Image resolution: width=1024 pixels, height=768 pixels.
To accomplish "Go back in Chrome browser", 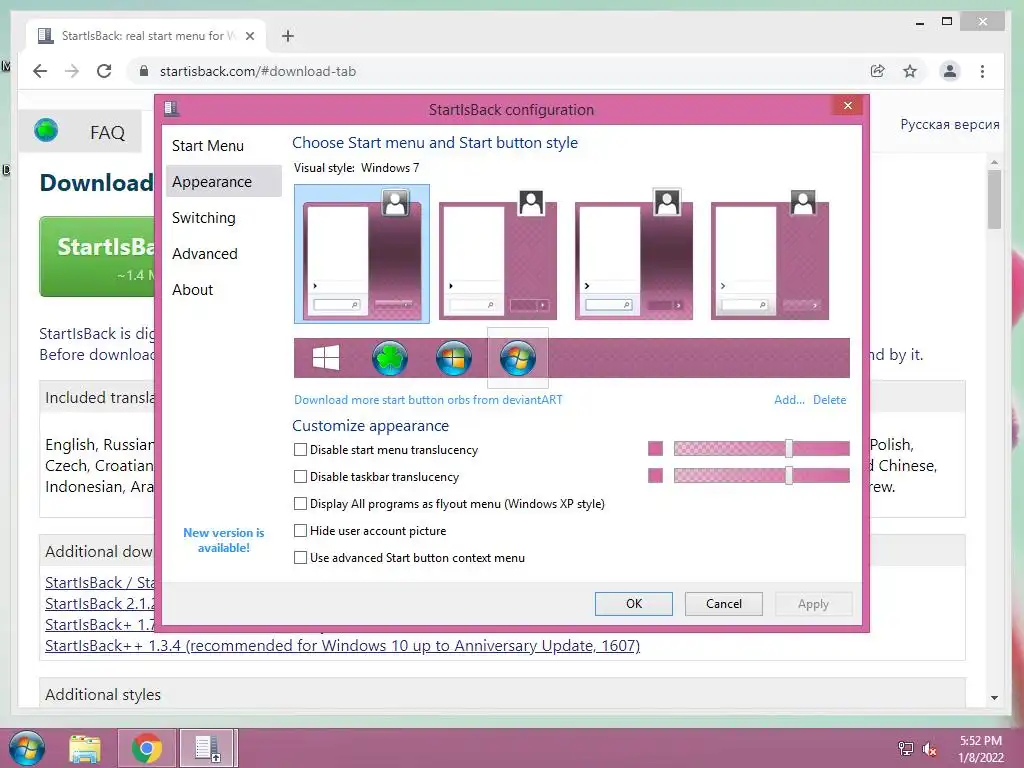I will click(40, 71).
